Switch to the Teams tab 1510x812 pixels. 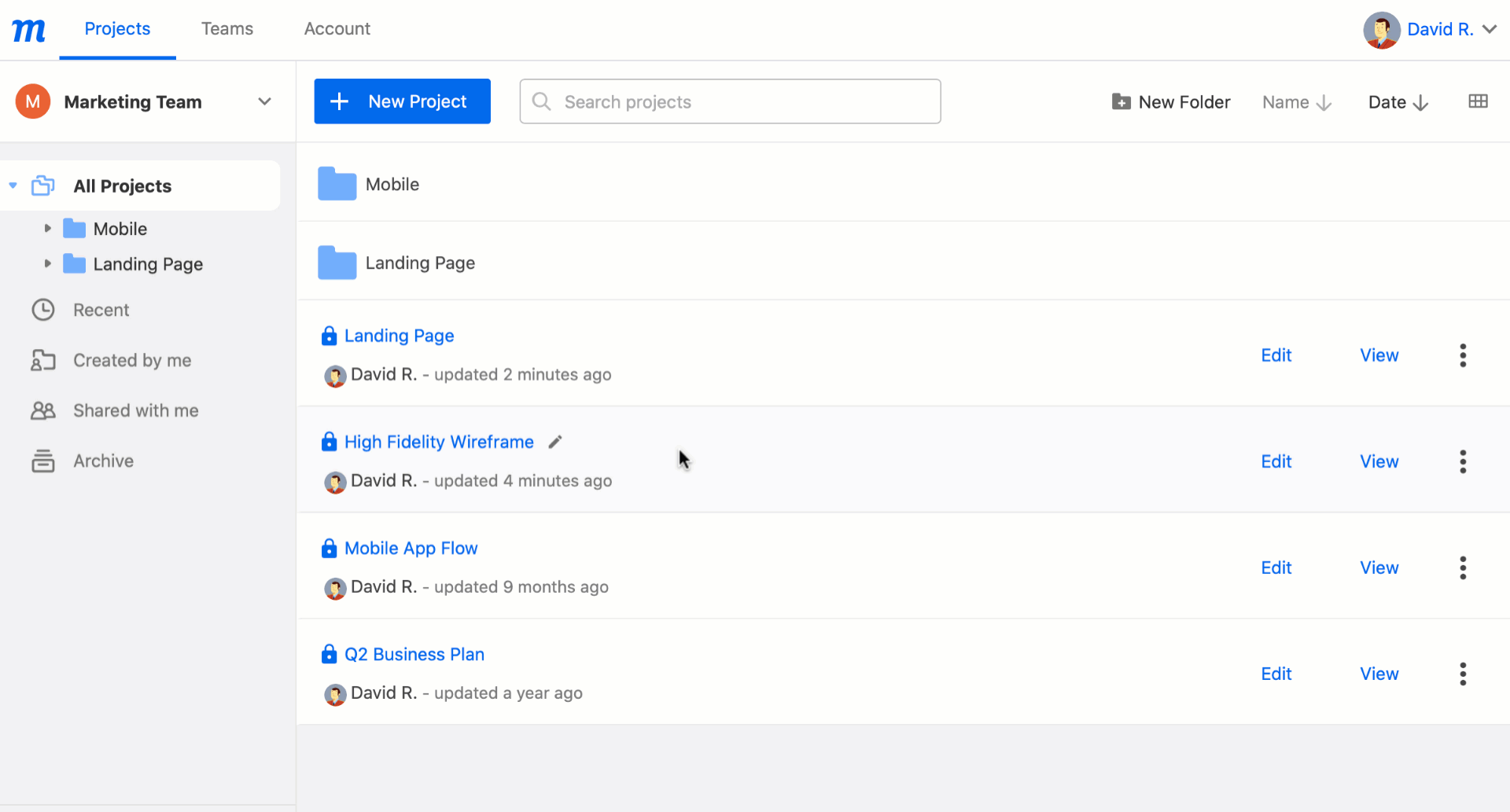pyautogui.click(x=227, y=28)
